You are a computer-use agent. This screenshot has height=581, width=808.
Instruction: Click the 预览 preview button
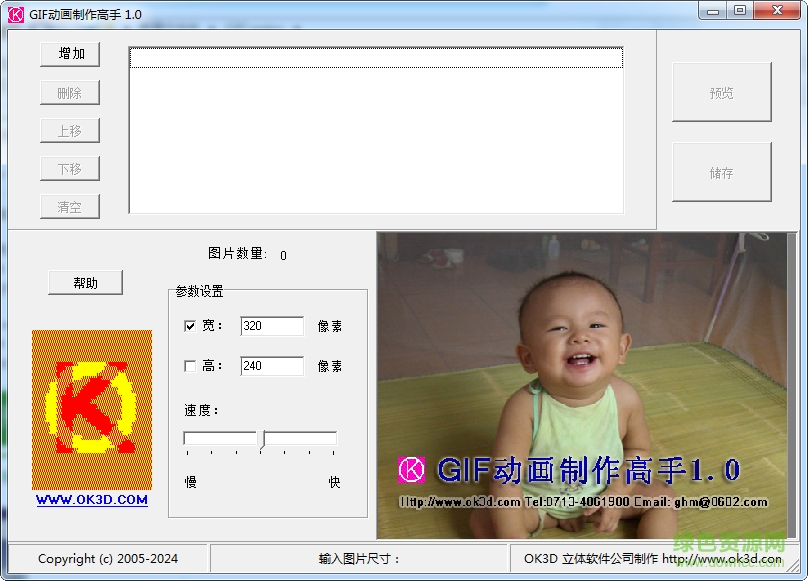pyautogui.click(x=722, y=92)
